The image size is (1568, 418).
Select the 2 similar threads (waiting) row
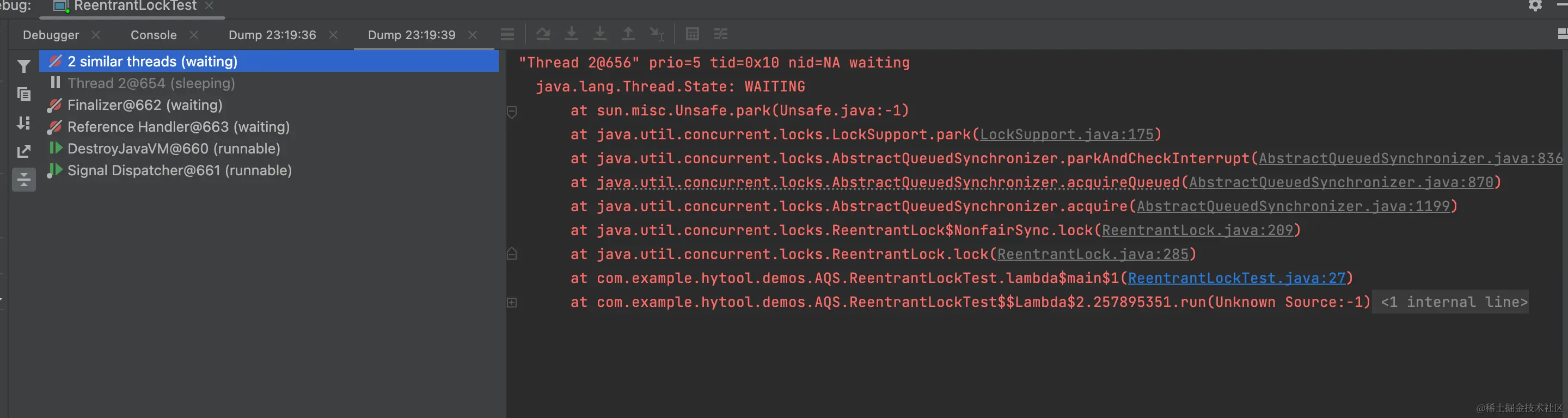[268, 62]
